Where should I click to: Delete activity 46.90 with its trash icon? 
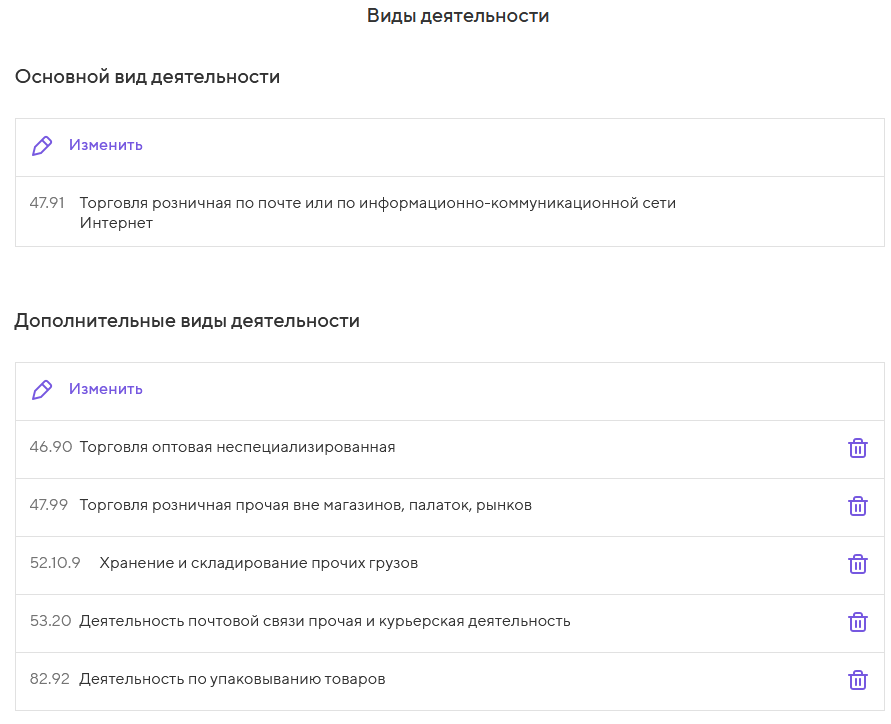pyautogui.click(x=857, y=448)
